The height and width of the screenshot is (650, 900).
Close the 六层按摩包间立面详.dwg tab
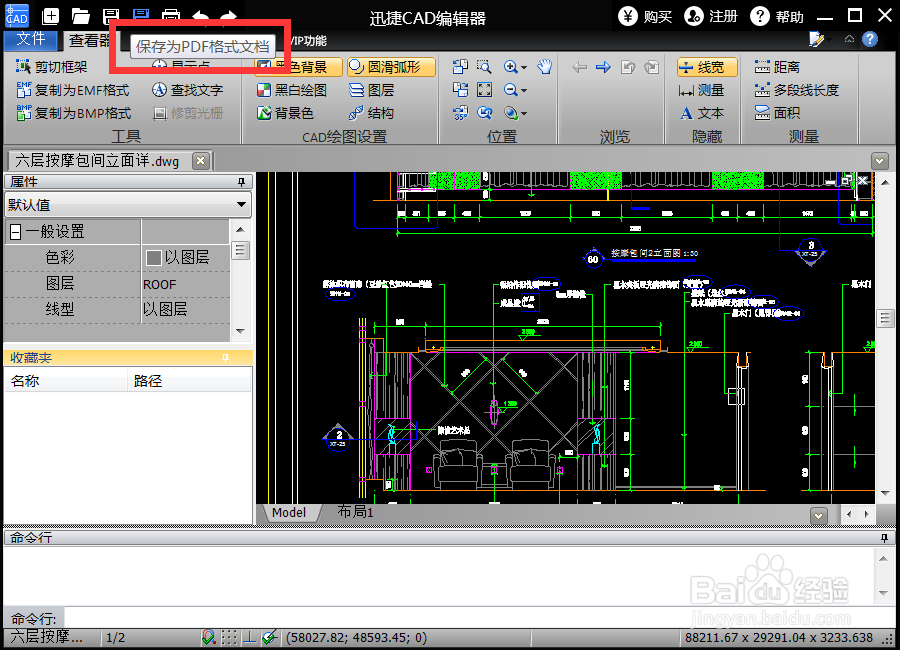pyautogui.click(x=200, y=161)
